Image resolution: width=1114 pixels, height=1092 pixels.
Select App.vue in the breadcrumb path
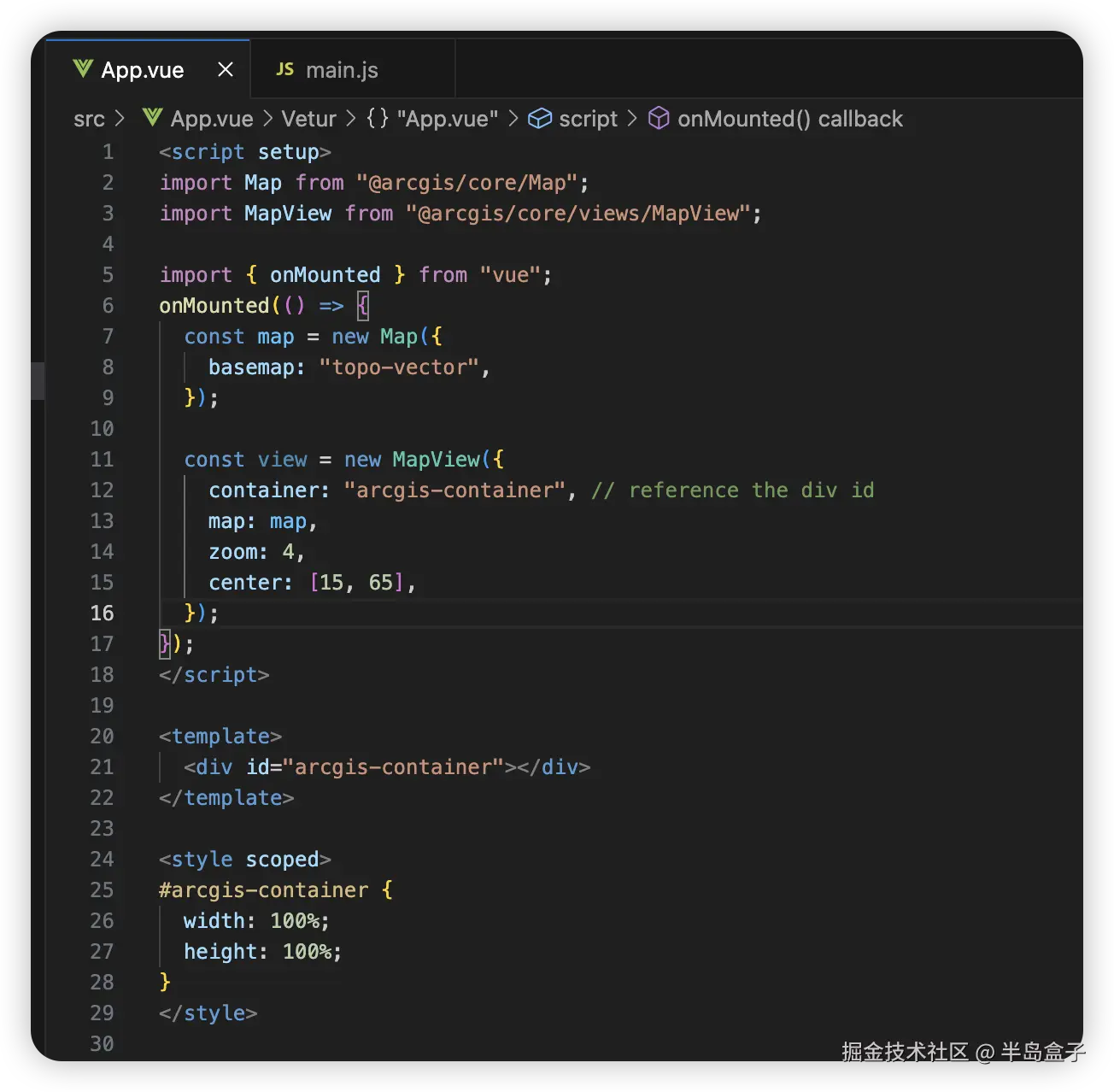[212, 119]
